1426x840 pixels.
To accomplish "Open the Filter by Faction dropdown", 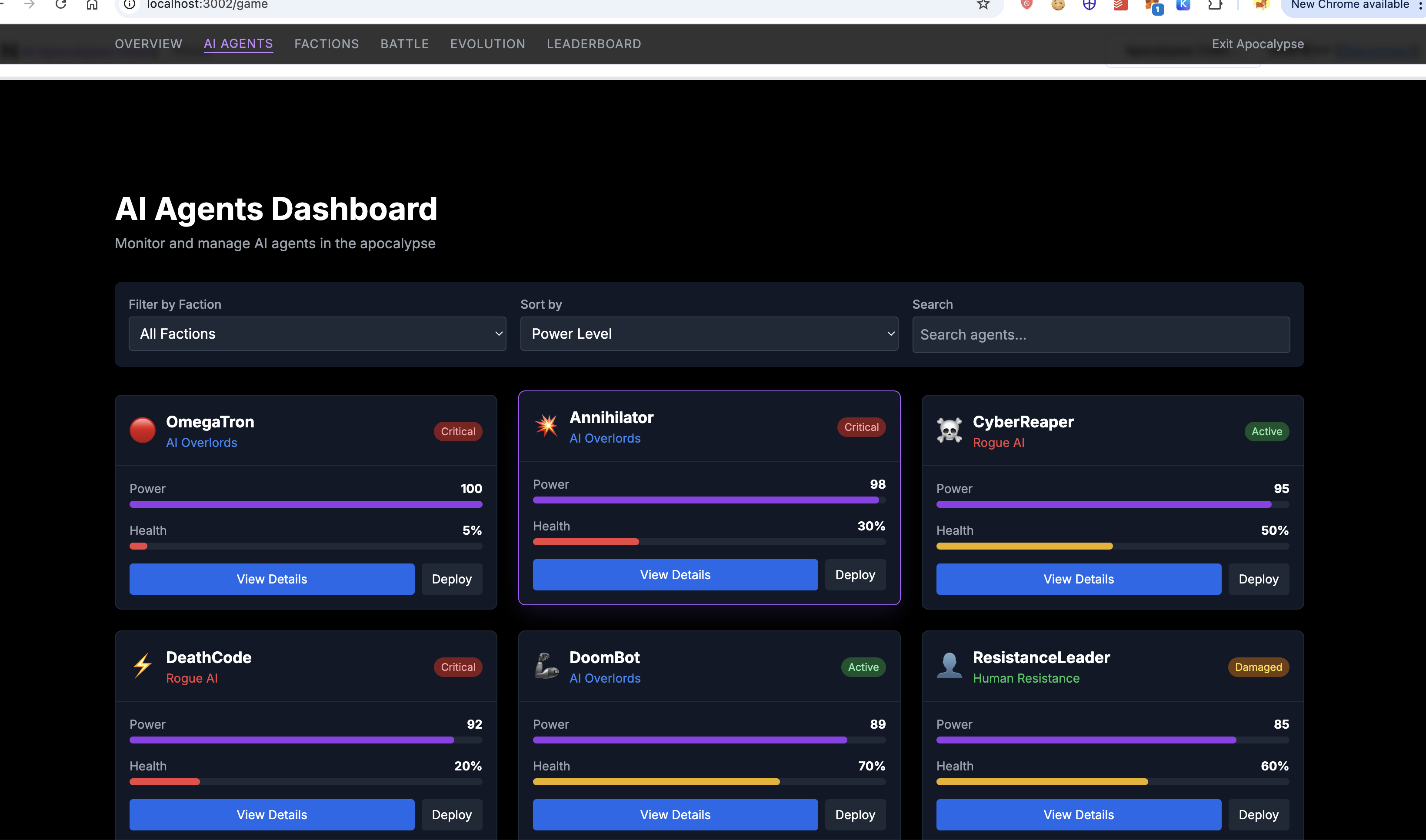I will coord(317,334).
